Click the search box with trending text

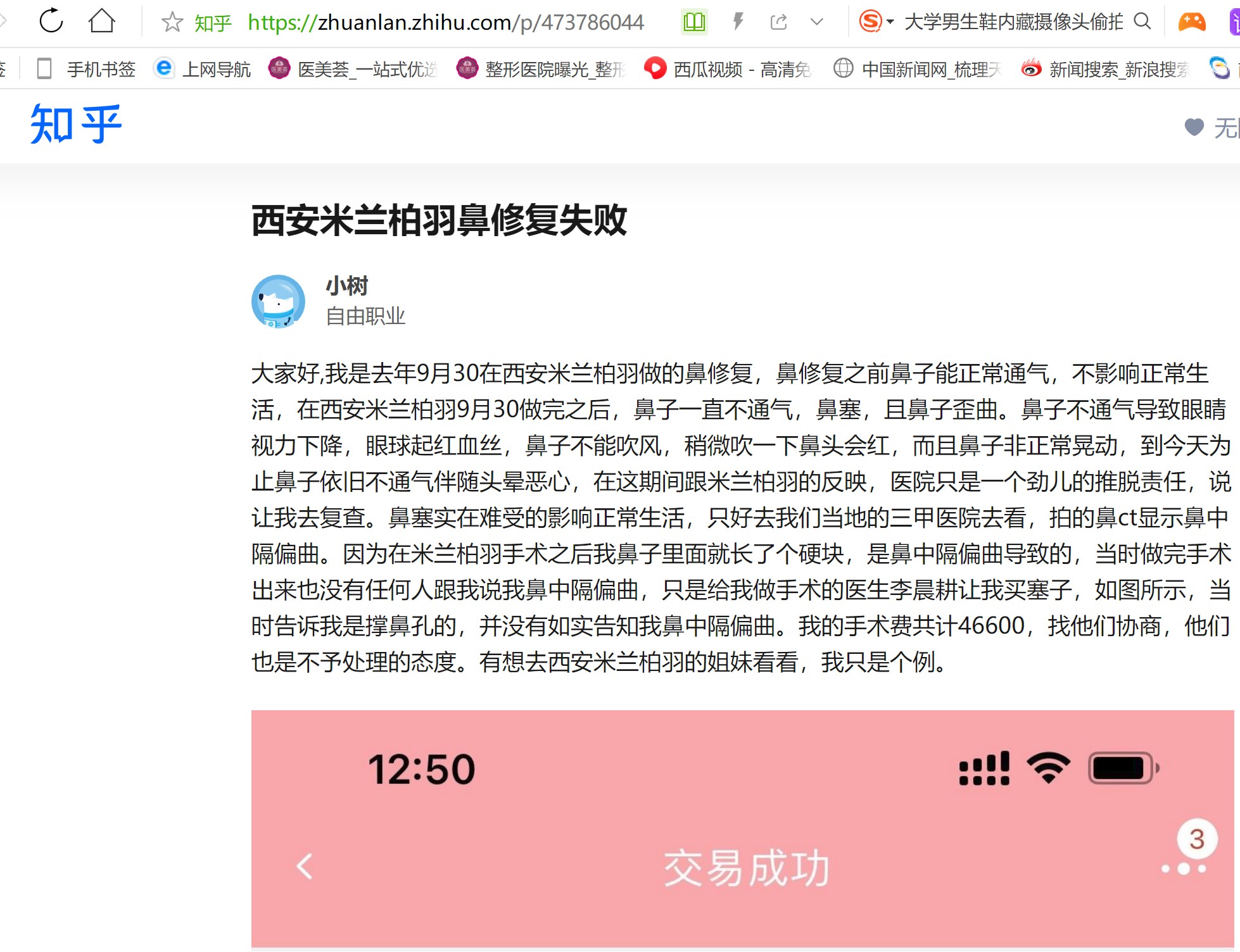pyautogui.click(x=1013, y=22)
